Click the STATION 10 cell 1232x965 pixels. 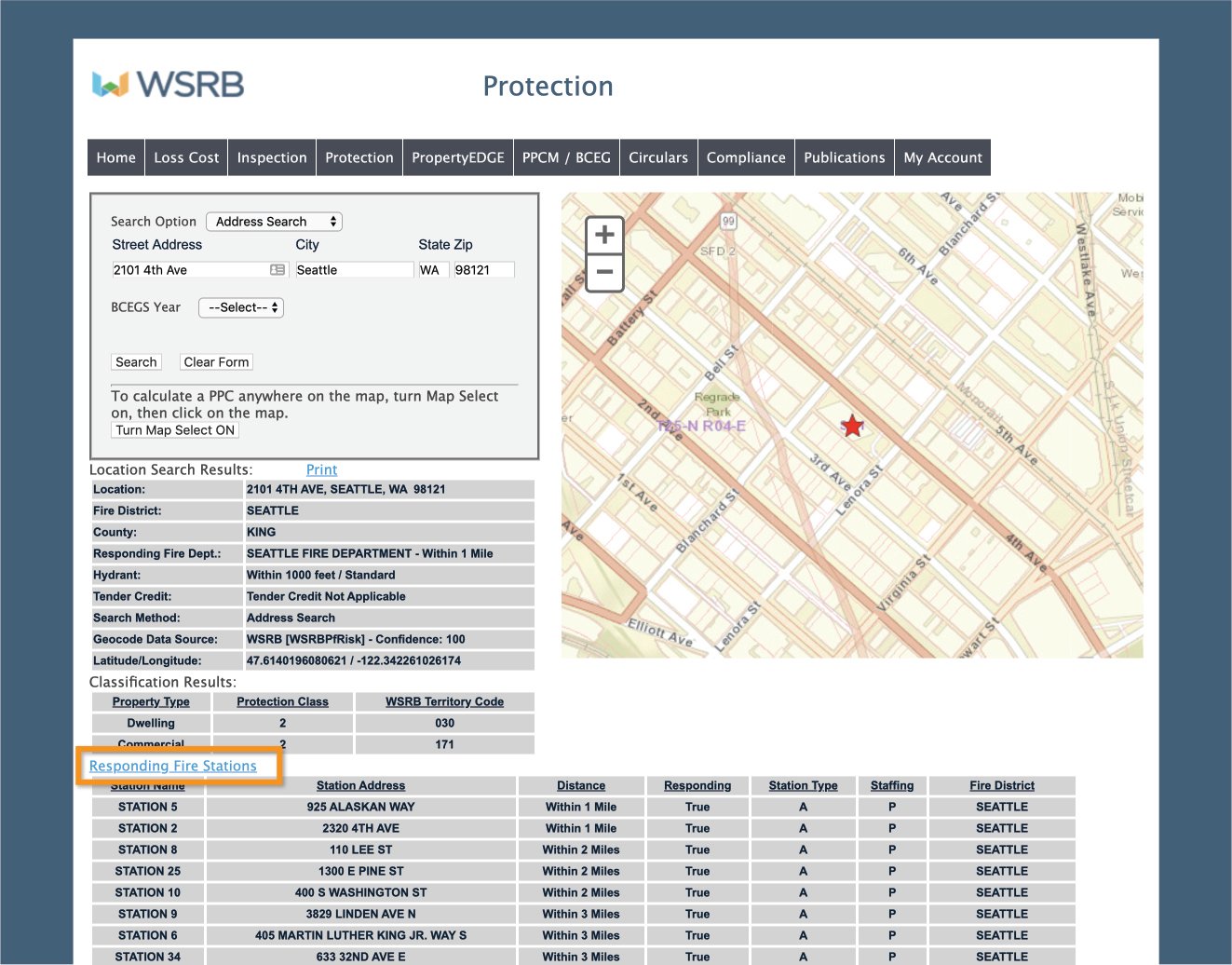click(x=147, y=892)
